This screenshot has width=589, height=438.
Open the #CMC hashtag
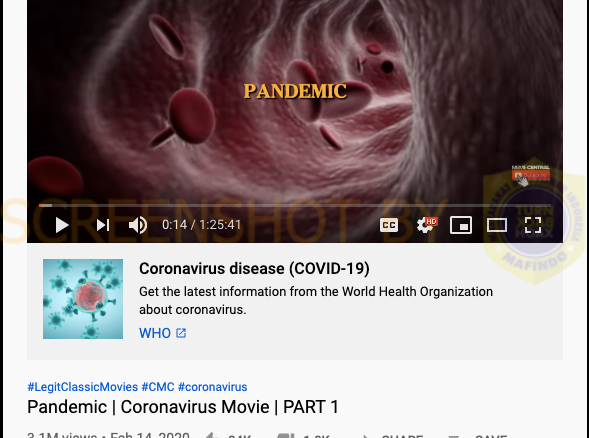[x=158, y=387]
